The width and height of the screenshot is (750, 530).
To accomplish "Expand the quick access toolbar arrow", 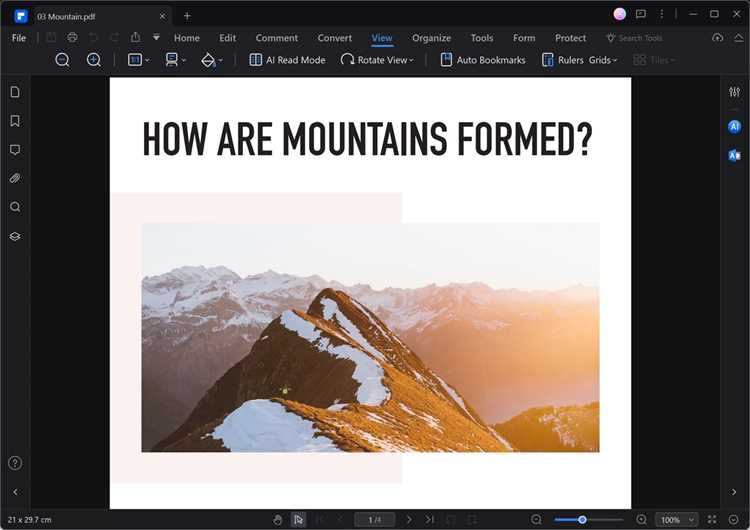I will point(156,37).
